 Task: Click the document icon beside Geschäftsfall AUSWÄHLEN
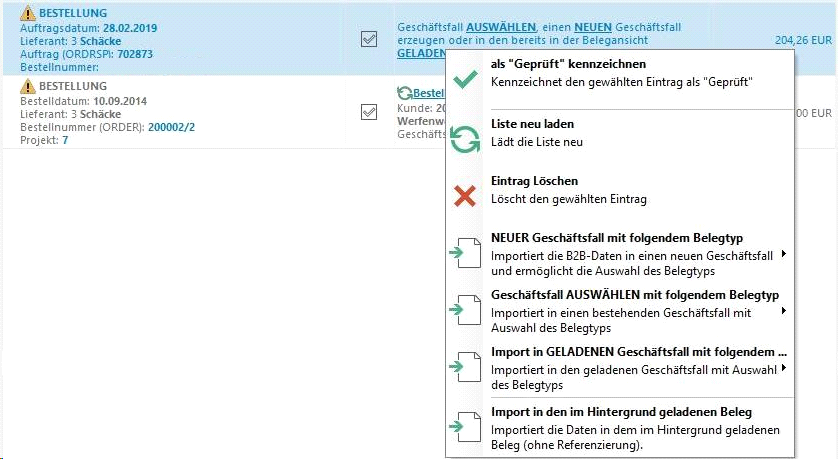[x=465, y=310]
